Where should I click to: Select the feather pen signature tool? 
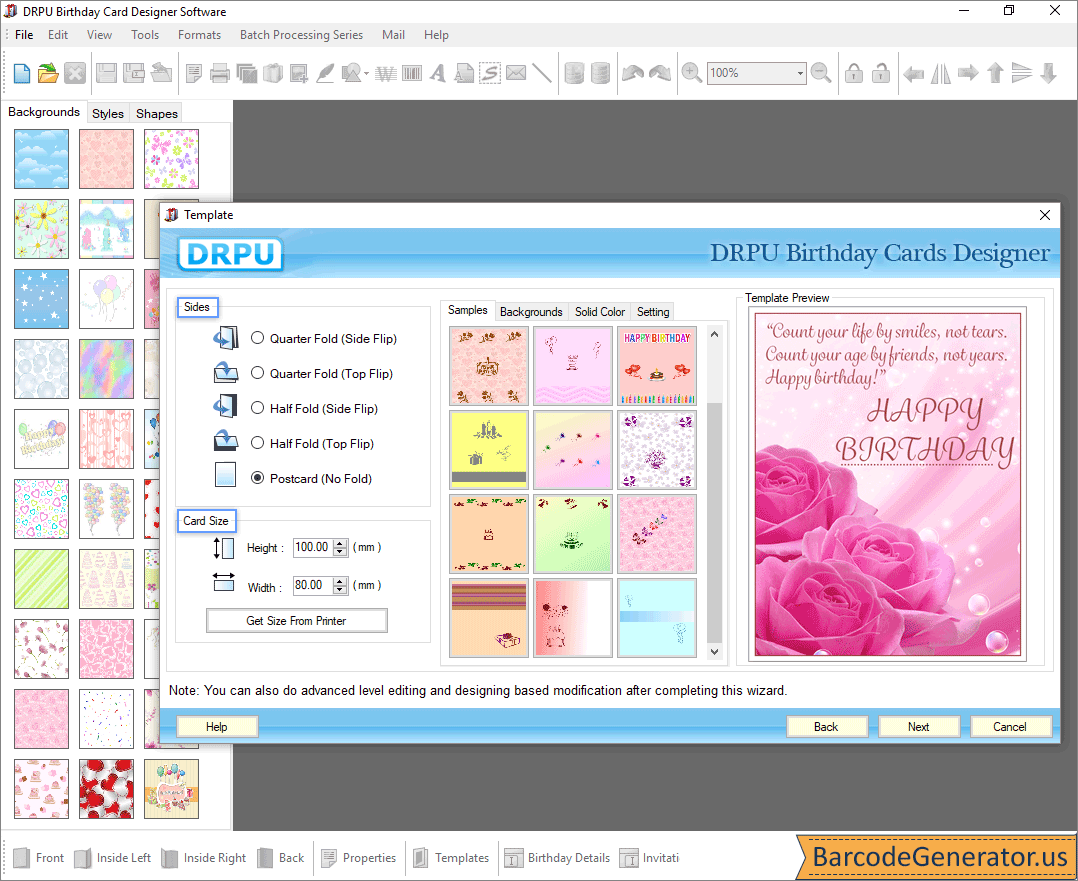324,73
